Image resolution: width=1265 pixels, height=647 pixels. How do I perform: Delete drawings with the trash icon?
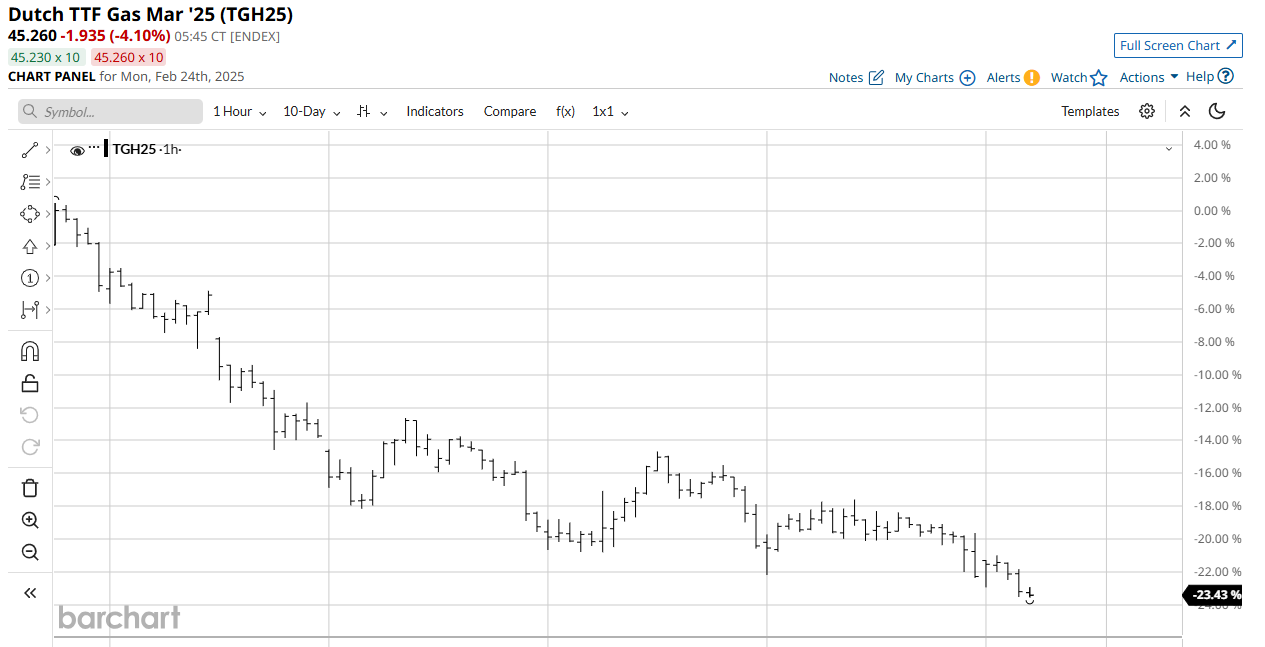[x=29, y=488]
